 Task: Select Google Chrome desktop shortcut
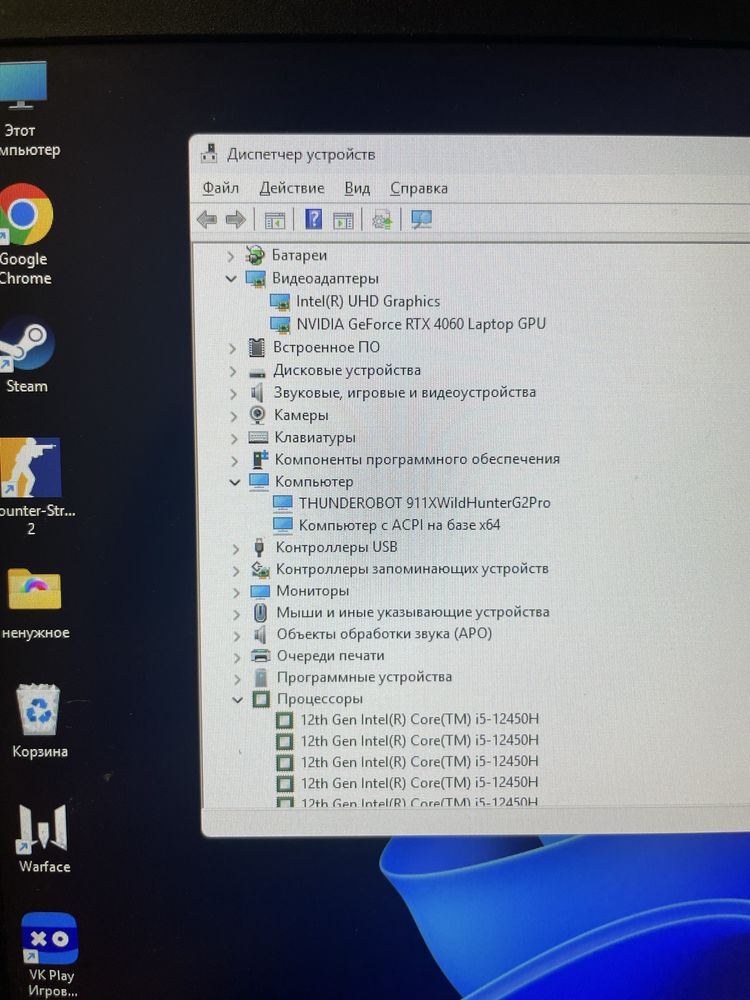26,234
